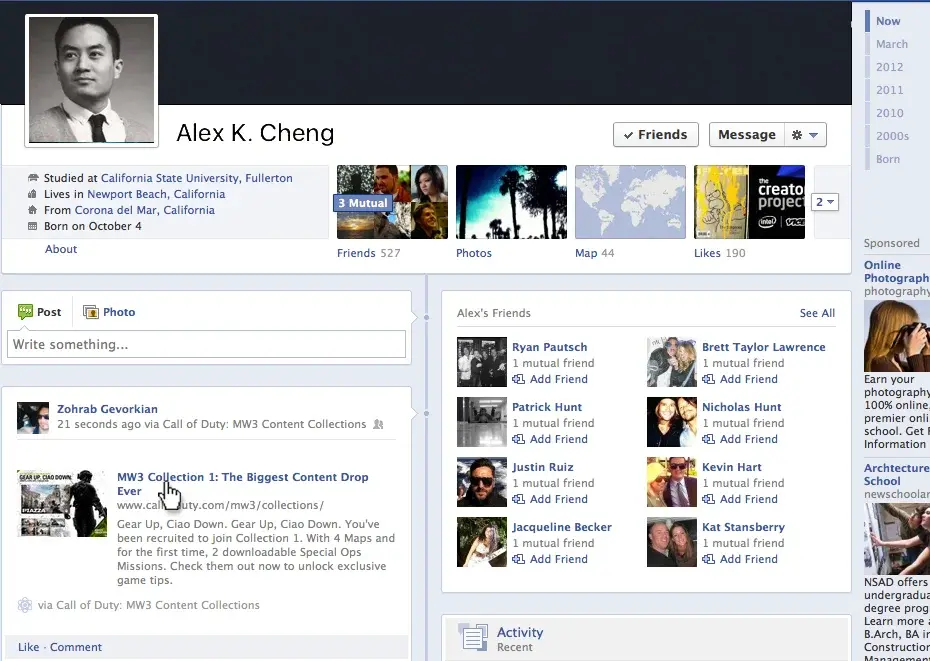Click the 3 Mutual badge
Image resolution: width=930 pixels, height=661 pixels.
click(x=363, y=203)
